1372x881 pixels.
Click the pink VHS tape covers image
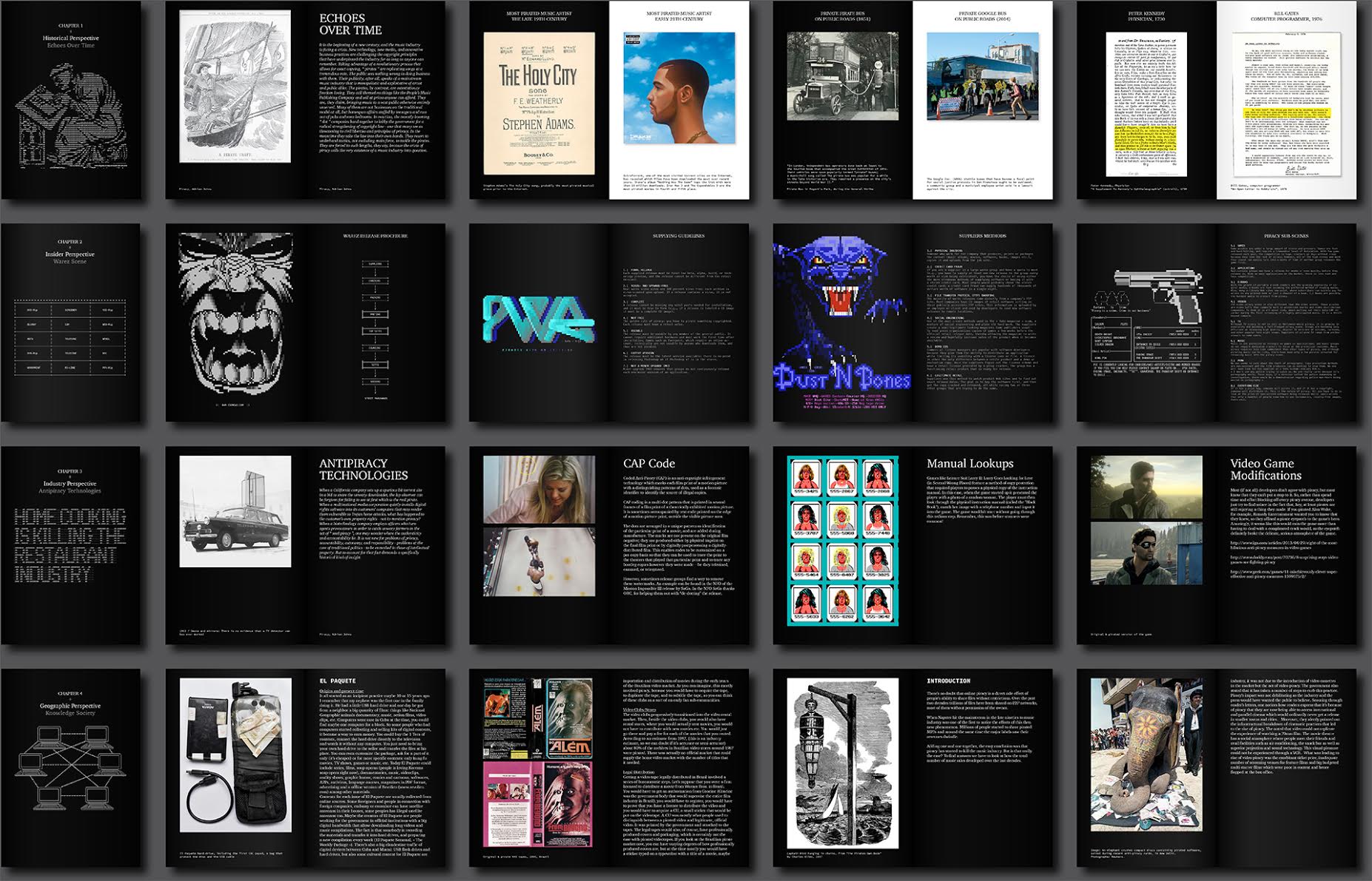click(539, 803)
